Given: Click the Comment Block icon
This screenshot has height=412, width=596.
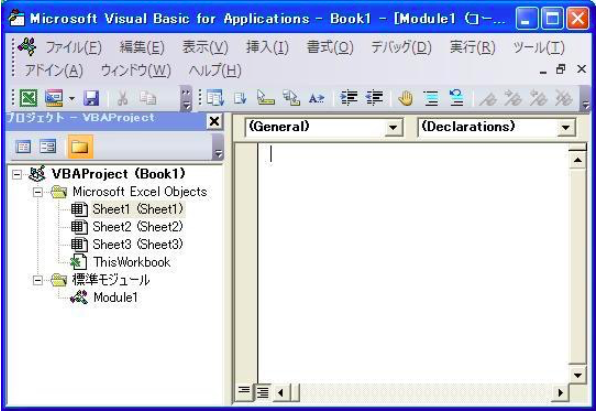Looking at the screenshot, I should pyautogui.click(x=431, y=98).
